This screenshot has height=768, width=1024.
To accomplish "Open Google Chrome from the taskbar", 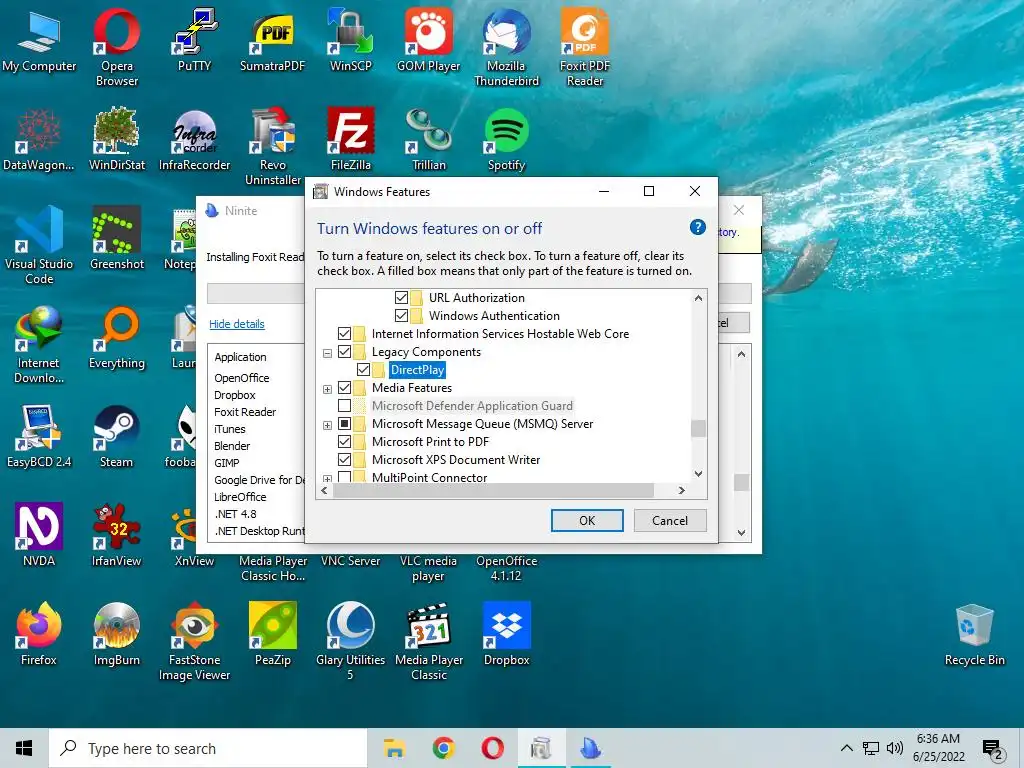I will [443, 748].
